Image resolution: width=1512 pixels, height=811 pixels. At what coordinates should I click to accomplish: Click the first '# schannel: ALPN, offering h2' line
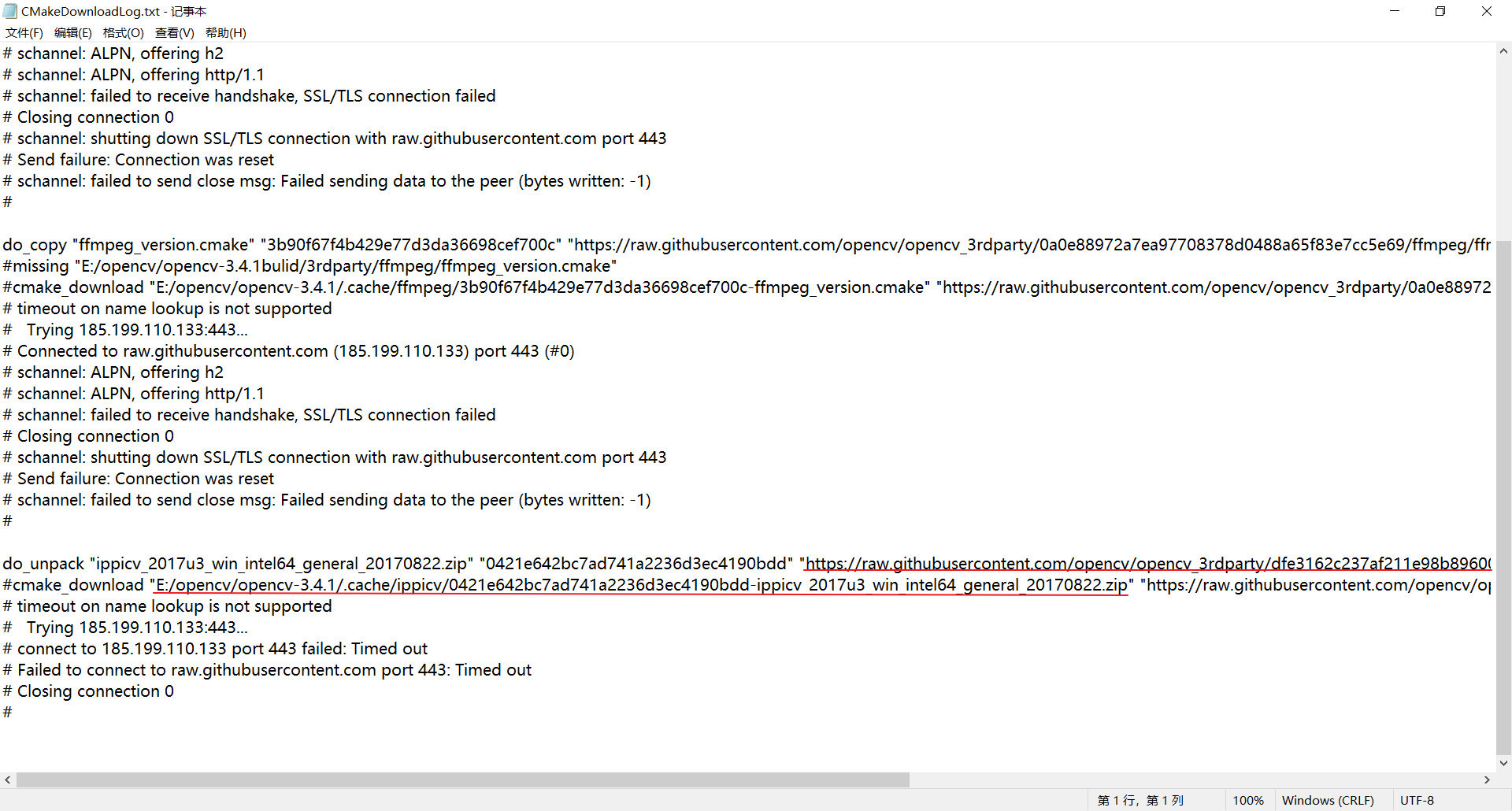[x=113, y=54]
